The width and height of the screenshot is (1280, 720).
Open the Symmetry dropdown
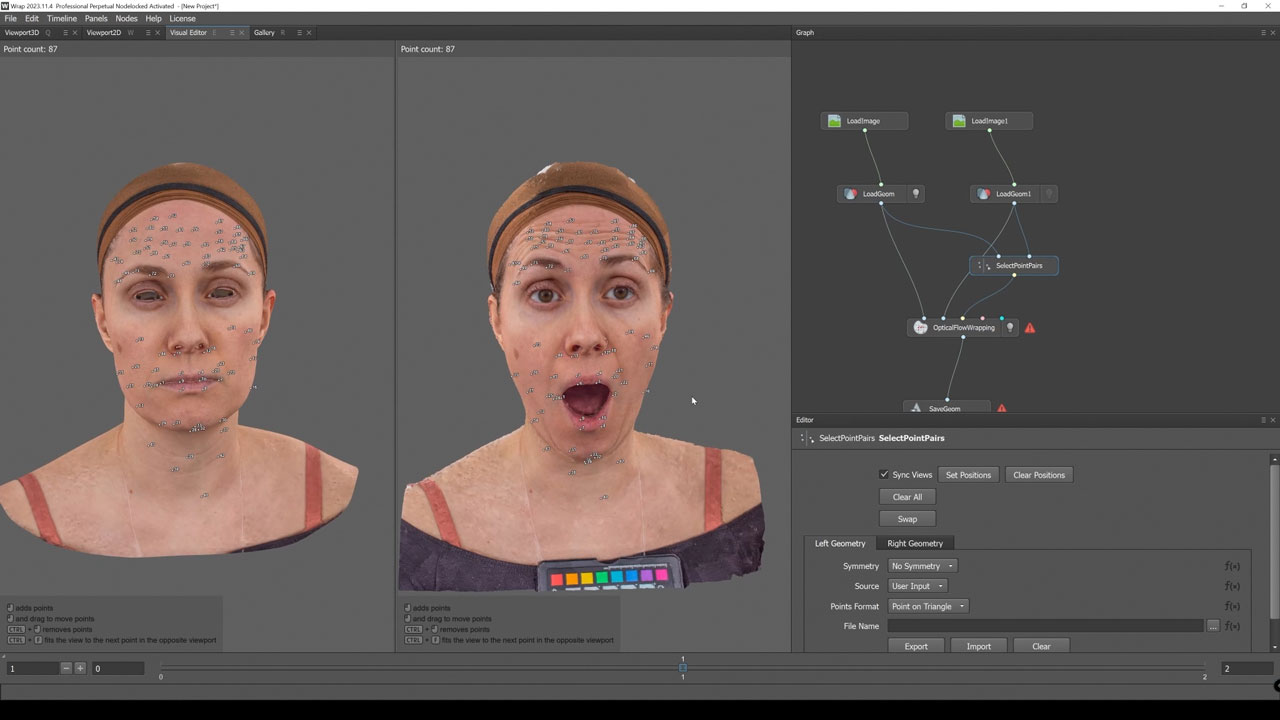coord(922,566)
